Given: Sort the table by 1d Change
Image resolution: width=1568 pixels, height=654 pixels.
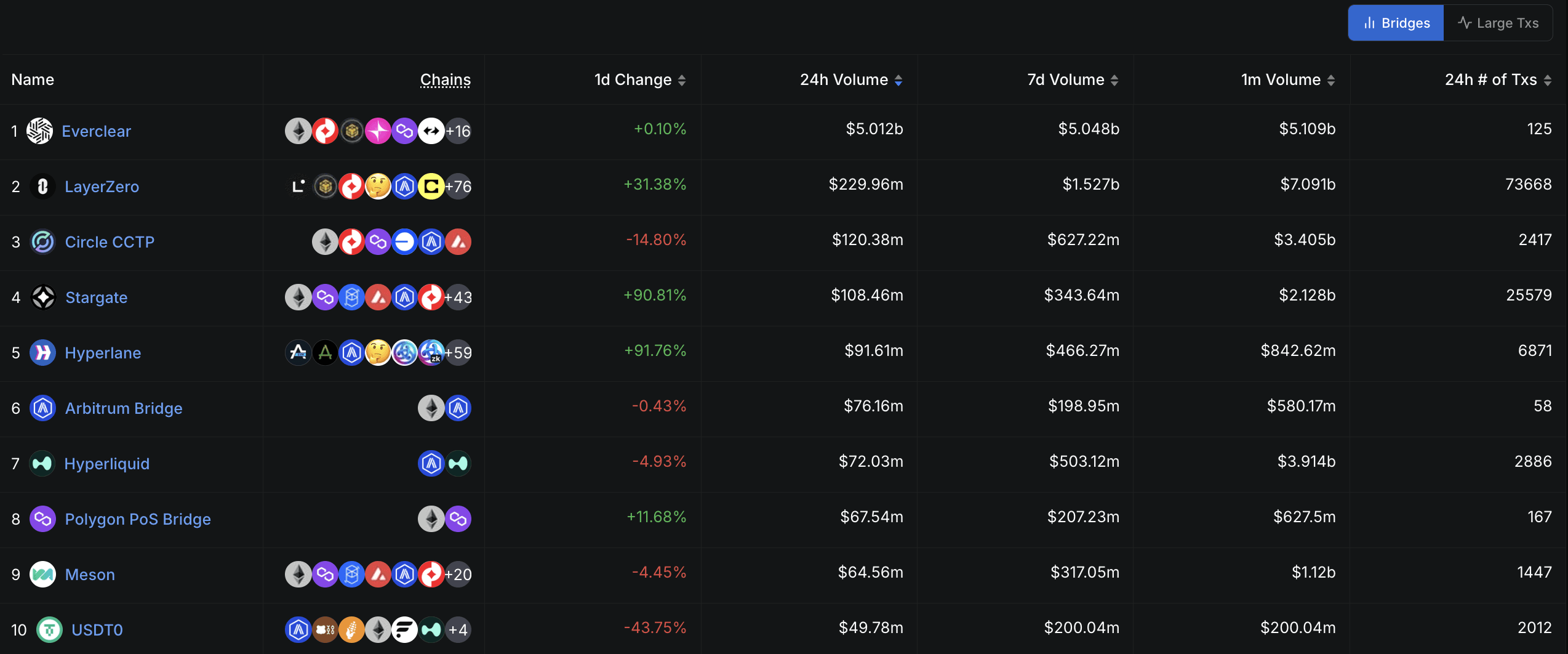Looking at the screenshot, I should tap(640, 79).
